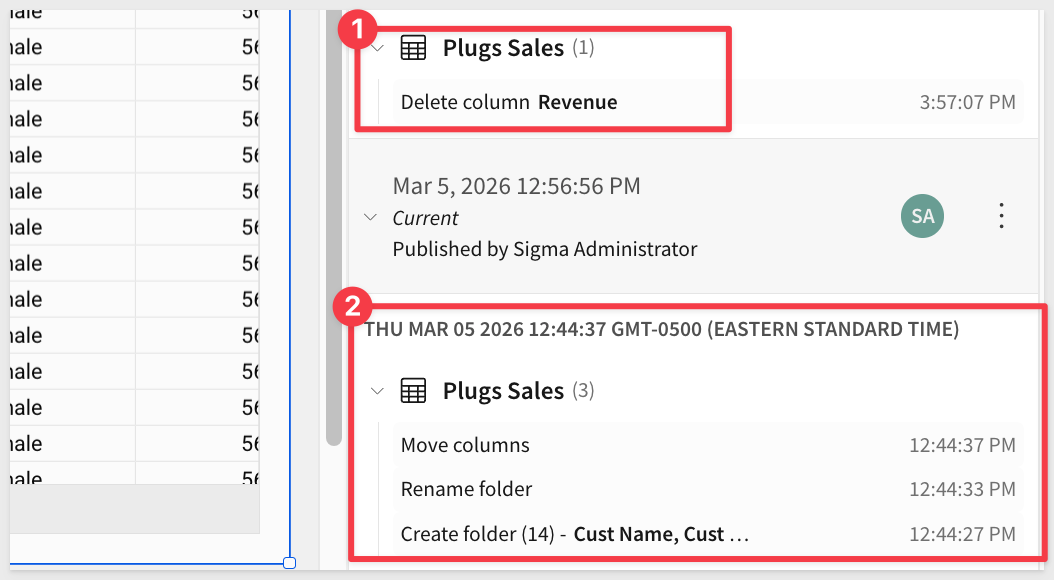Click the Thu Mar 05 2026 12:44:37 date header
The image size is (1054, 580).
(661, 329)
